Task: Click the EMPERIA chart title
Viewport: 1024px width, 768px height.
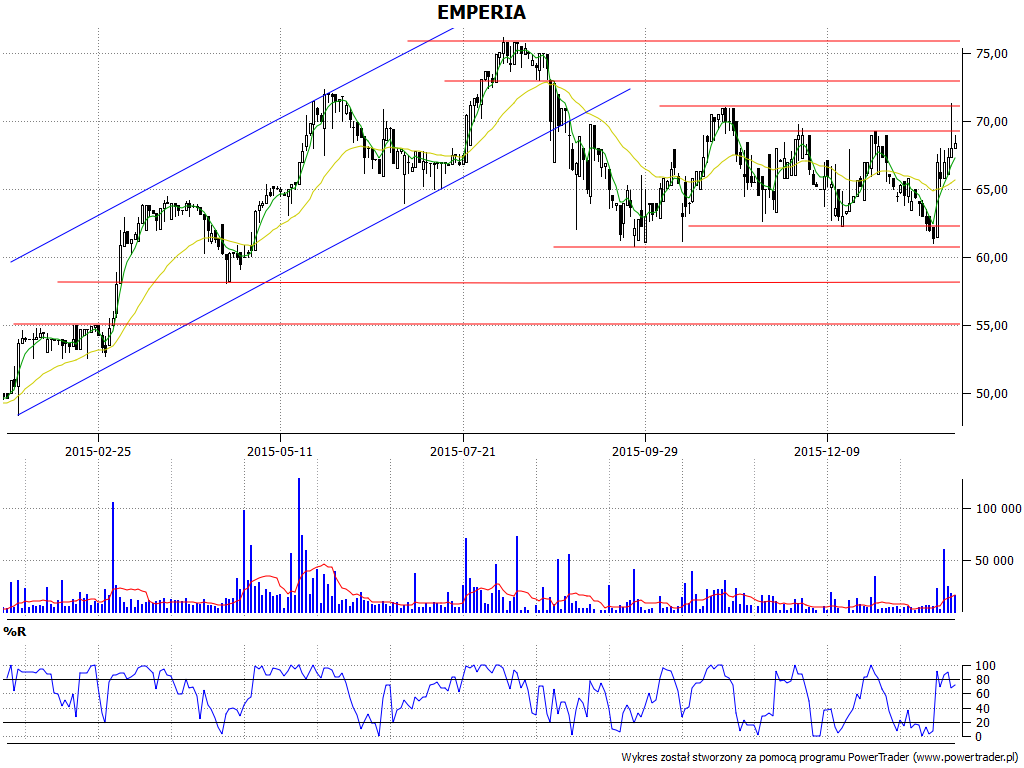Action: tap(481, 12)
